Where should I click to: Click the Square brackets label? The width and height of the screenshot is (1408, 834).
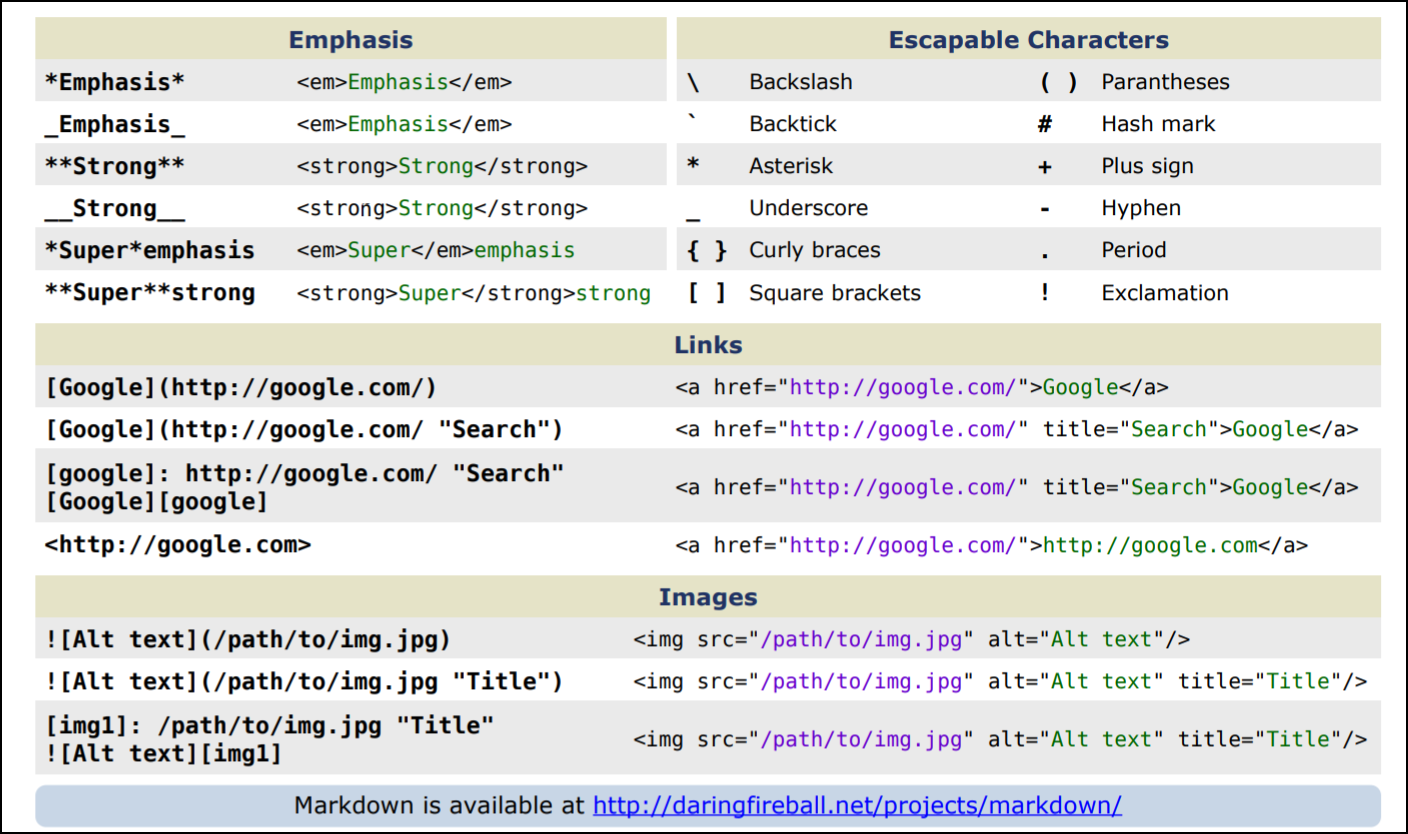click(835, 293)
